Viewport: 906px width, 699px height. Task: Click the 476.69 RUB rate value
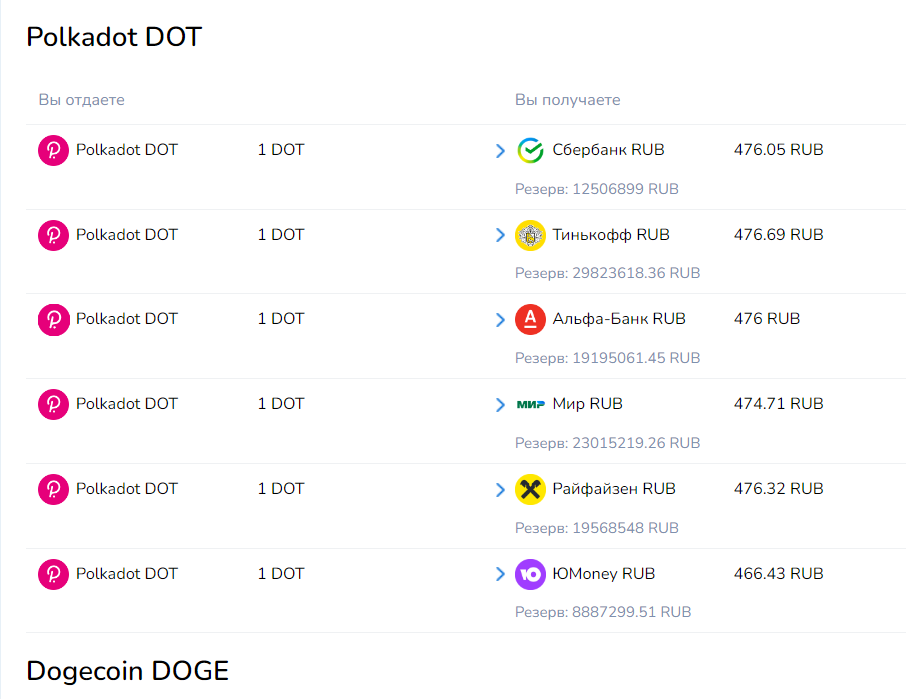(x=778, y=235)
